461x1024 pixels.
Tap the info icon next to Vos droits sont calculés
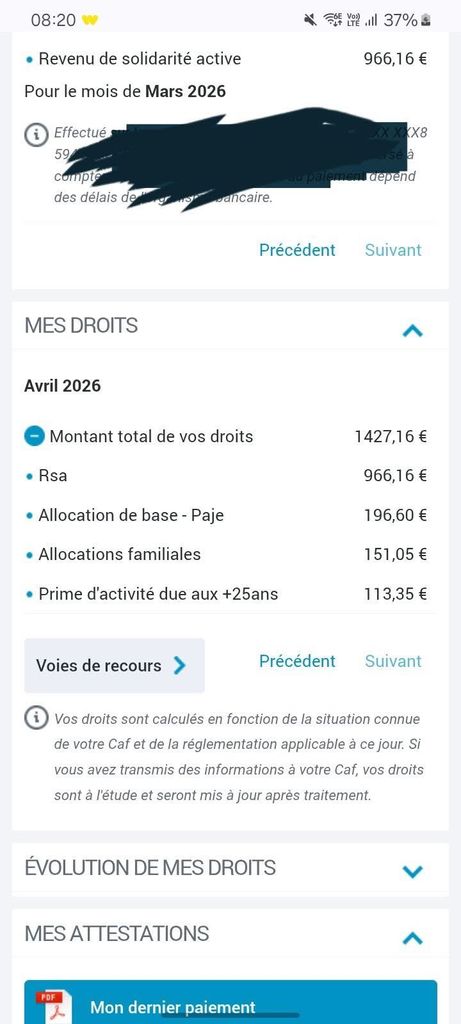point(37,719)
